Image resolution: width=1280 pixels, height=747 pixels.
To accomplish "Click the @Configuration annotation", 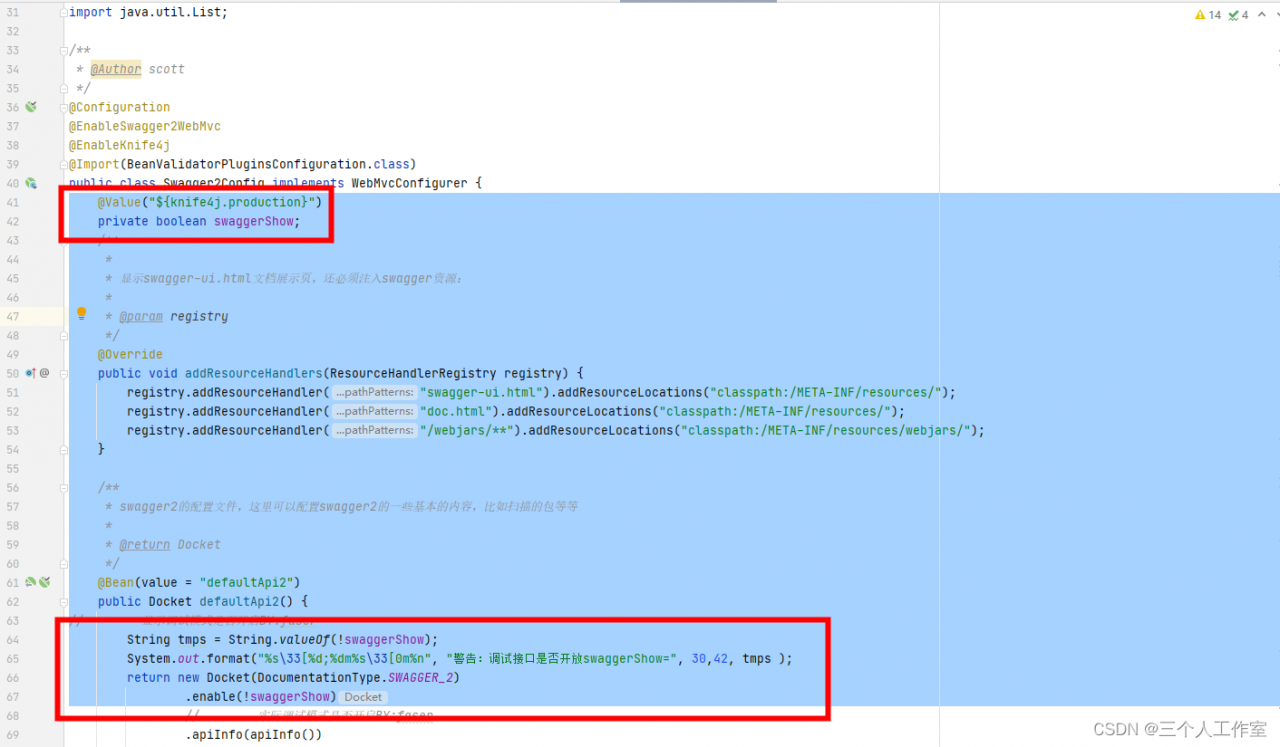I will pos(119,107).
